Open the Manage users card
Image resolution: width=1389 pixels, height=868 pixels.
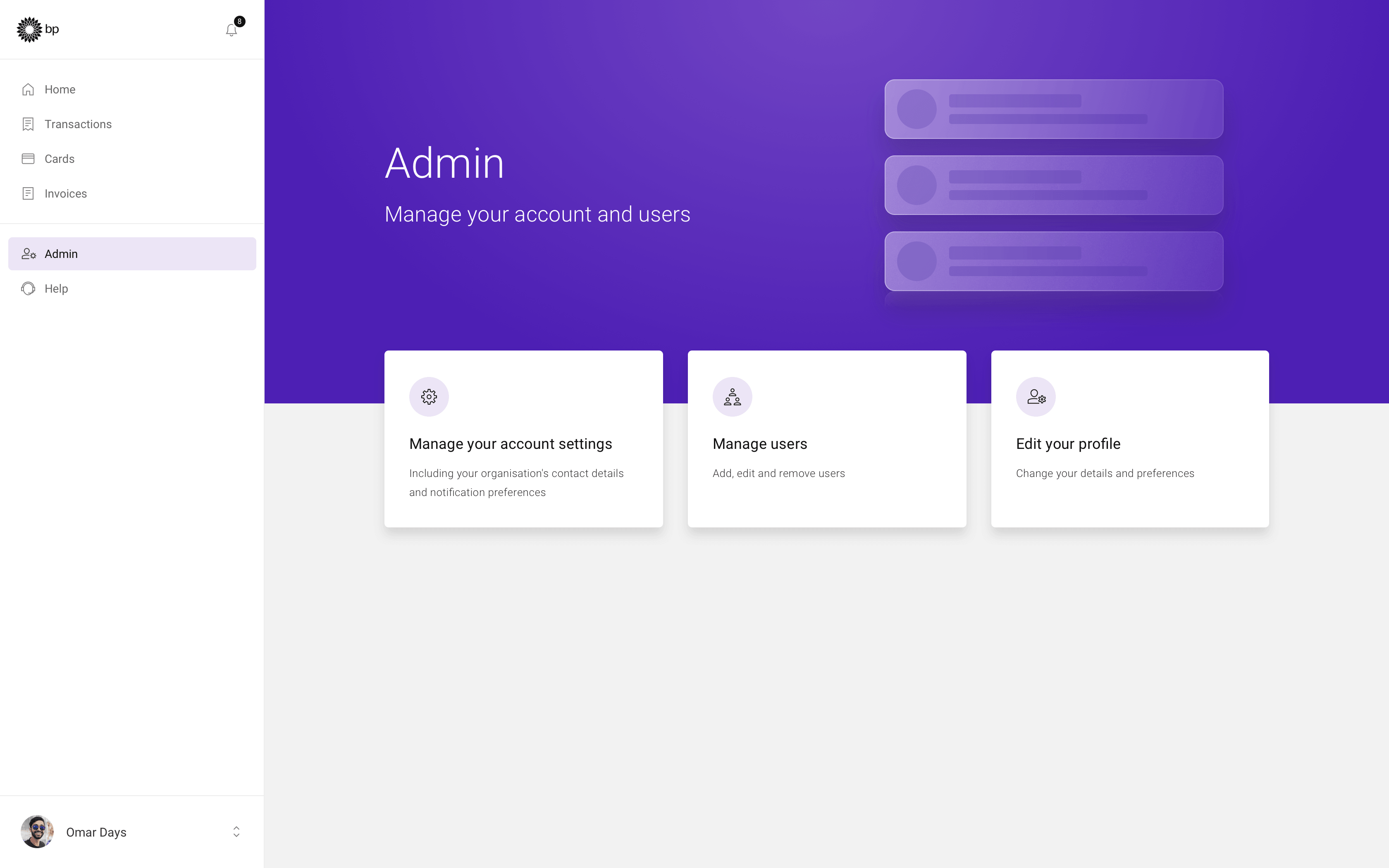coord(827,439)
